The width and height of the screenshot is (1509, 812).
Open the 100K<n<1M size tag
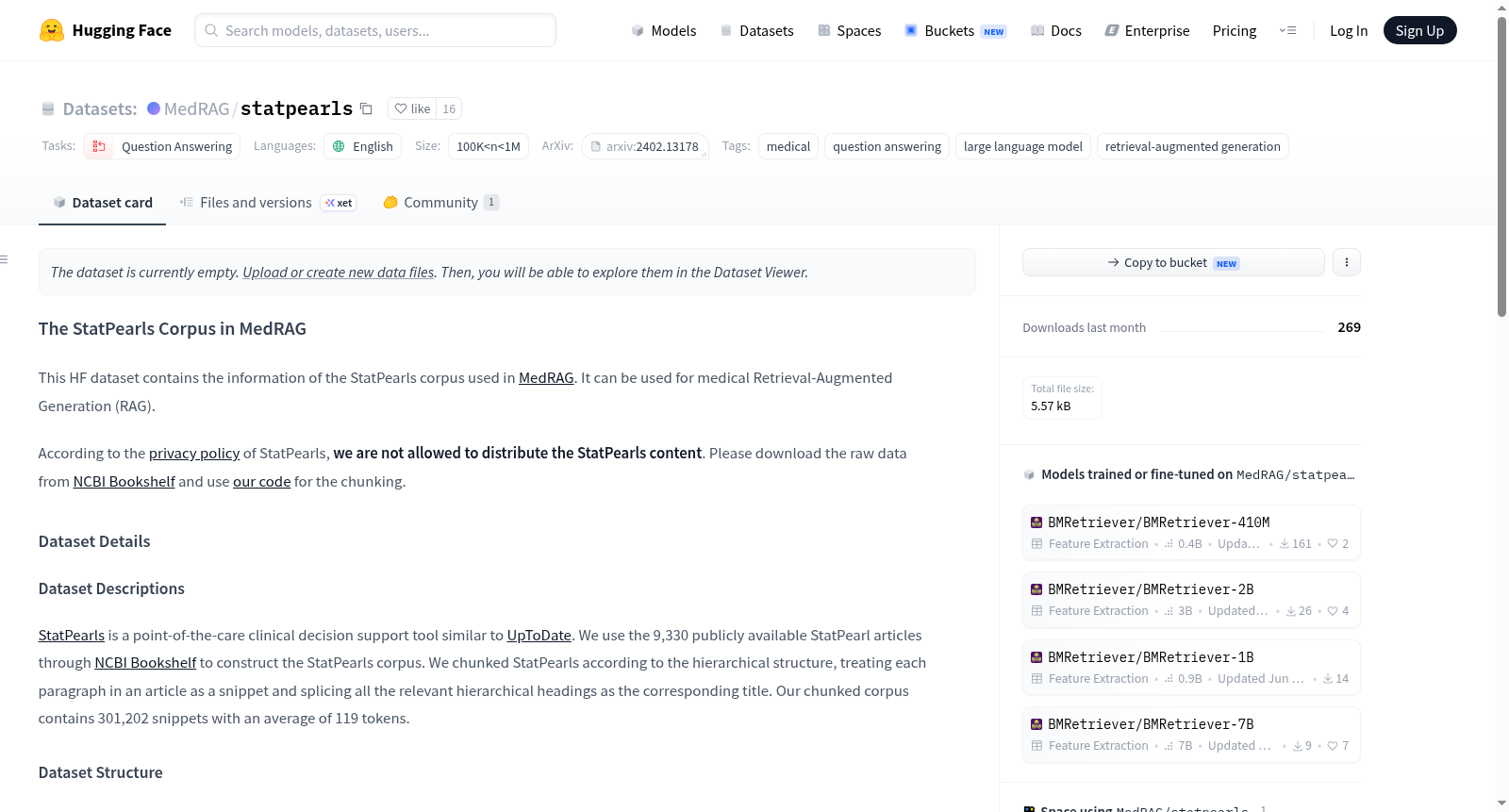[x=489, y=146]
